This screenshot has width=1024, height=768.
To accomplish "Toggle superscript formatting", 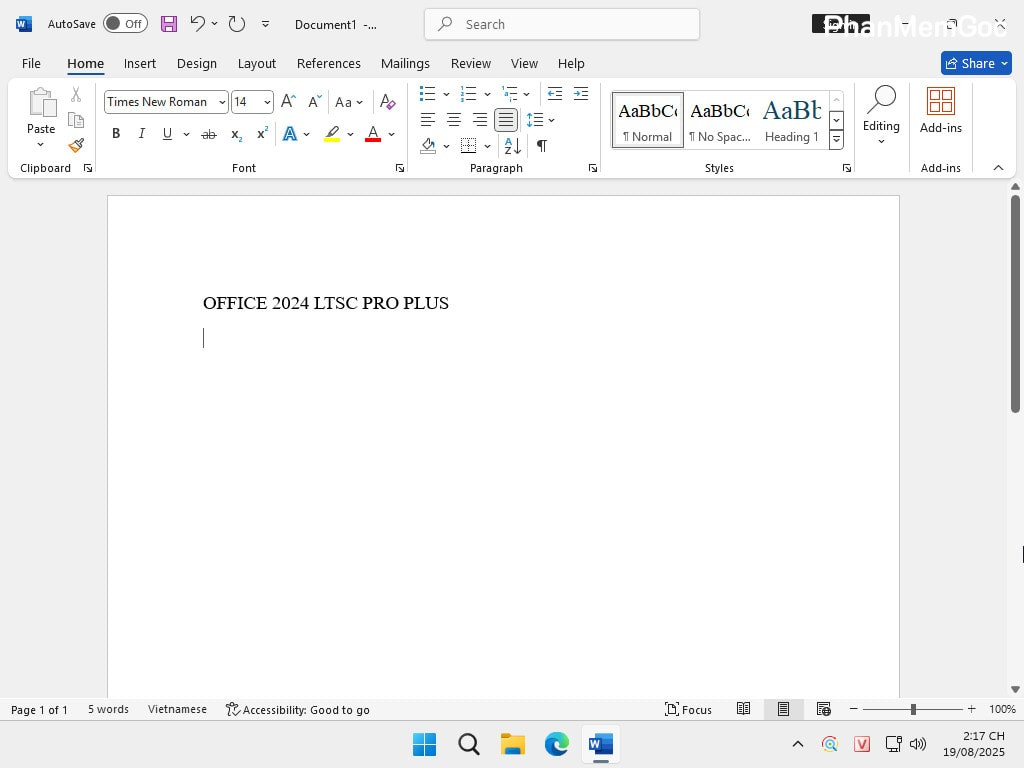I will tap(262, 134).
